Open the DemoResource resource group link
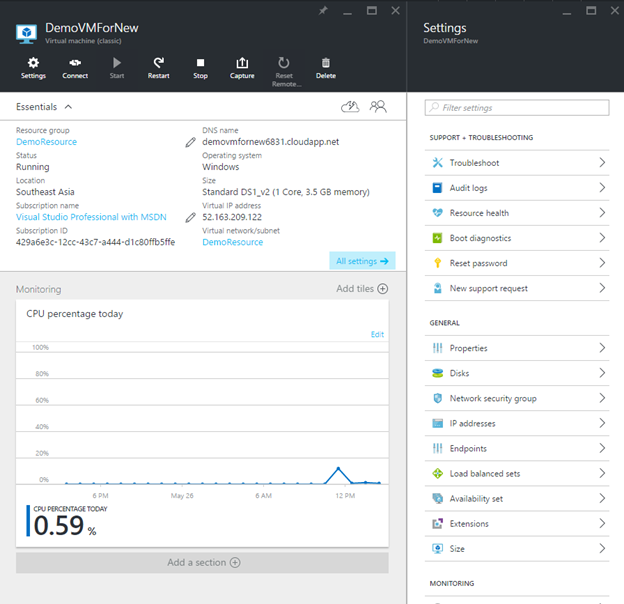Screen dimensions: 624x604 [46, 142]
